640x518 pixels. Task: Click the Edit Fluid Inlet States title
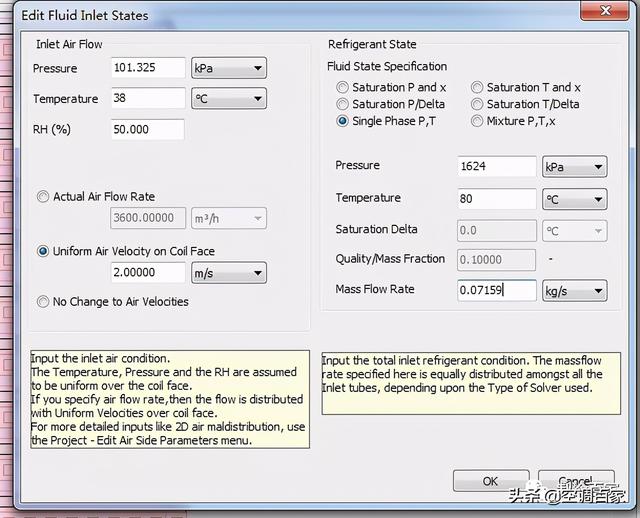pos(85,15)
